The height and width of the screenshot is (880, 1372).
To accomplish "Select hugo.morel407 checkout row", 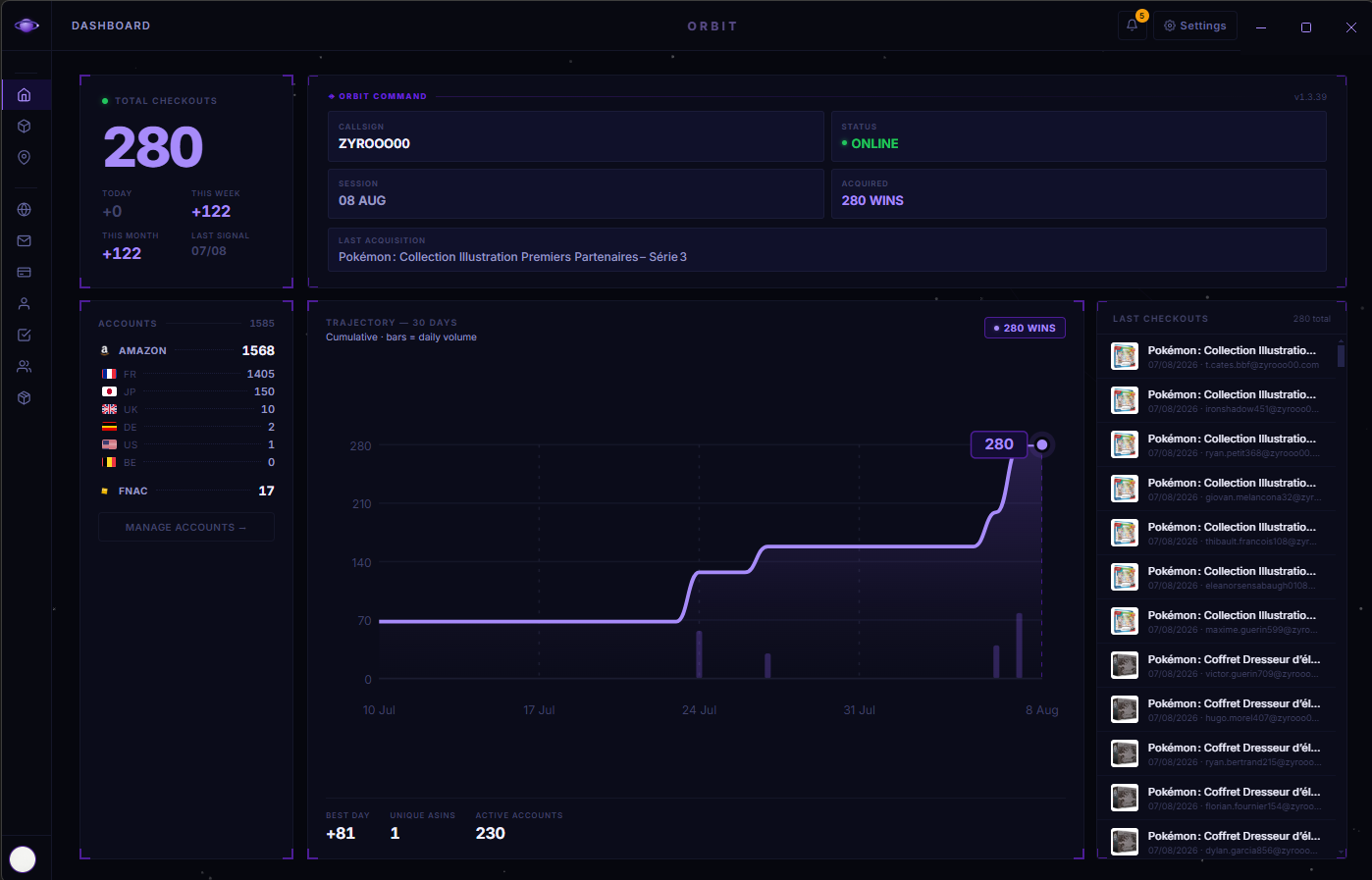I will pos(1217,709).
